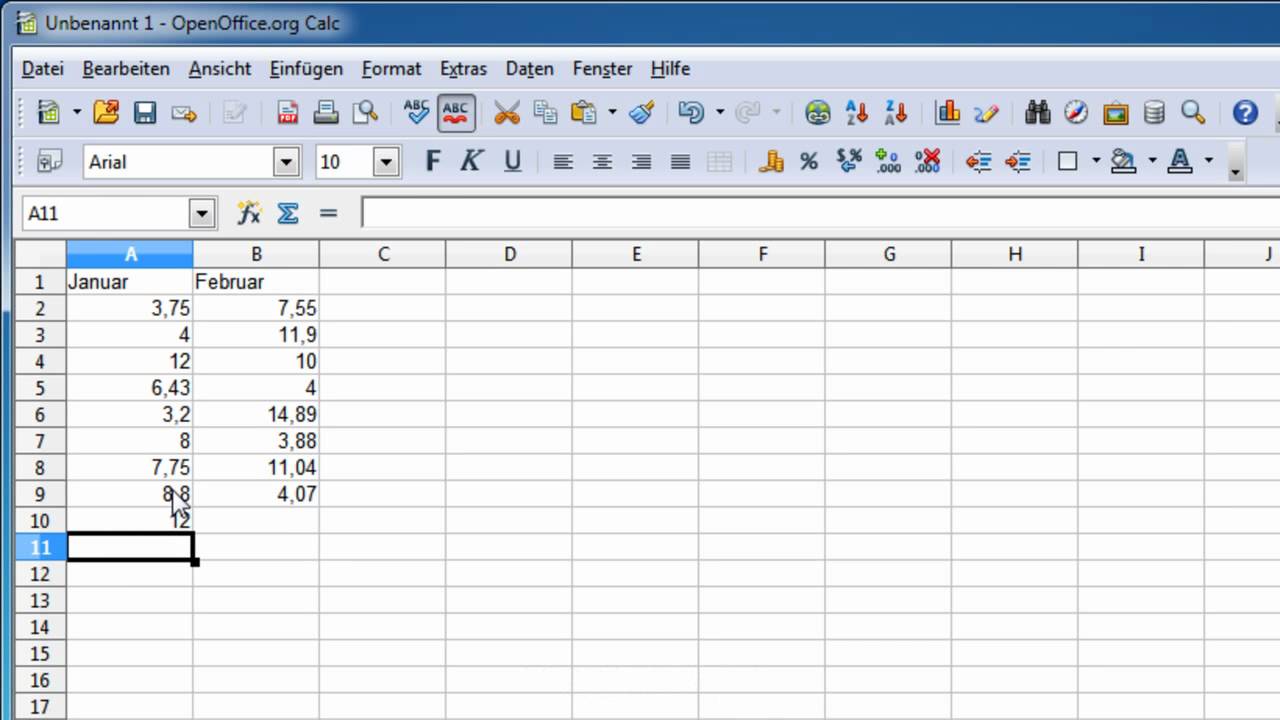The height and width of the screenshot is (720, 1280).
Task: Sort ascending A to Z icon
Action: 857,112
